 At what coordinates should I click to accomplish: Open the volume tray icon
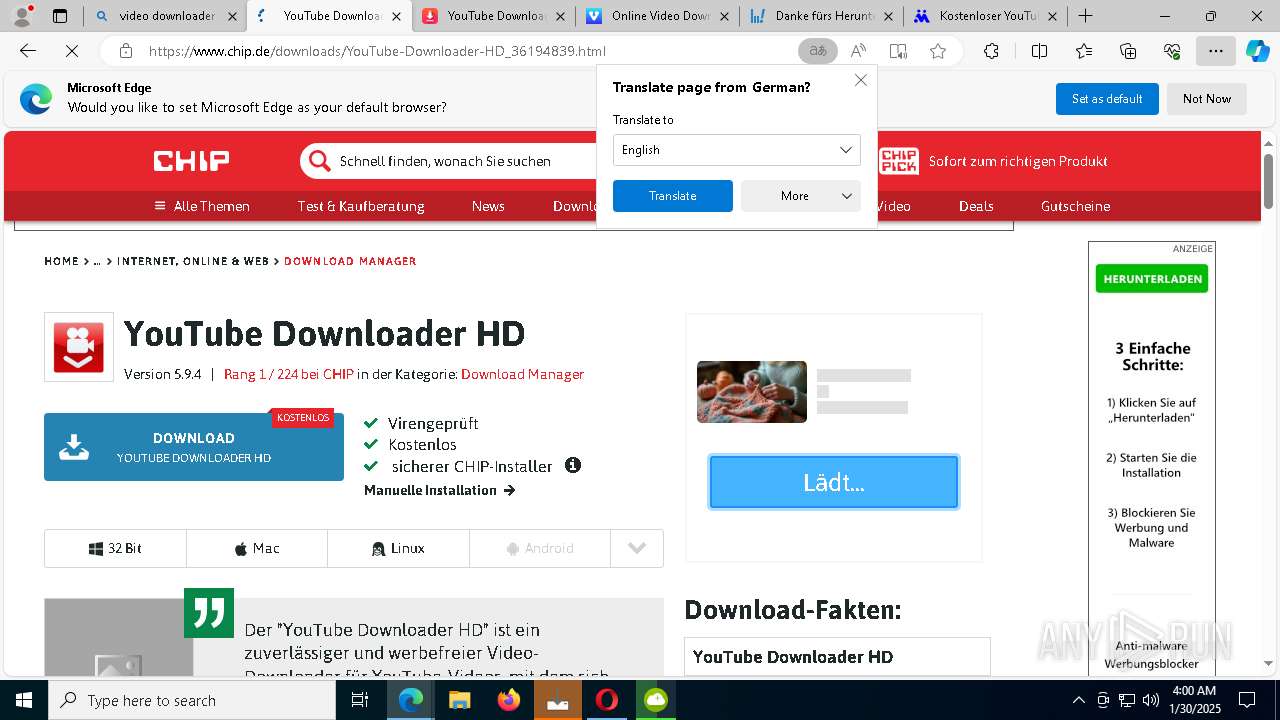[1150, 700]
